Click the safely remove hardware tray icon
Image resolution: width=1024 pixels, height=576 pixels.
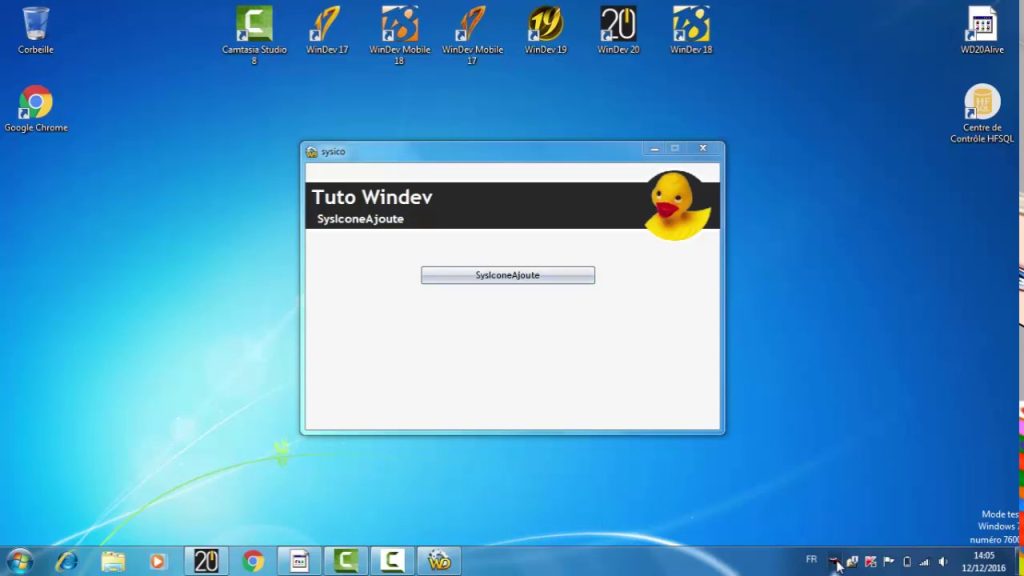tap(852, 561)
